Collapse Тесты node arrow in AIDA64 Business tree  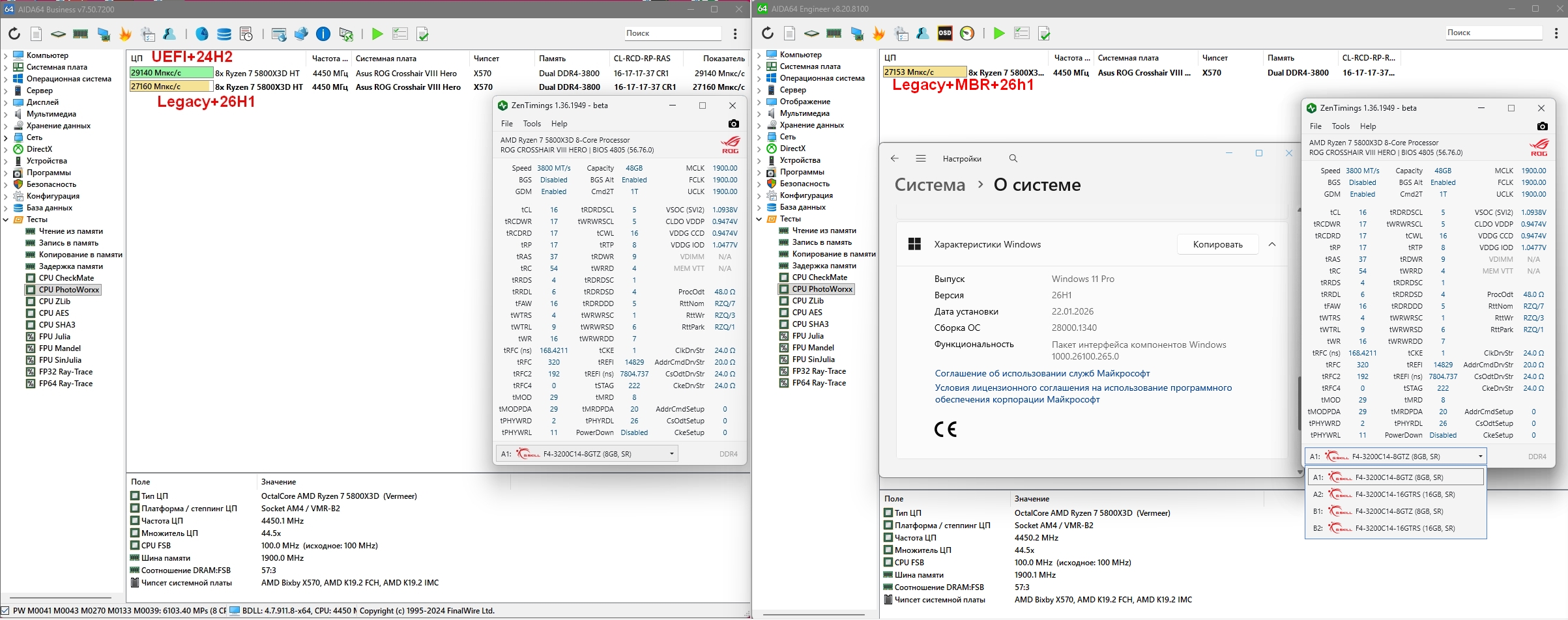(6, 219)
